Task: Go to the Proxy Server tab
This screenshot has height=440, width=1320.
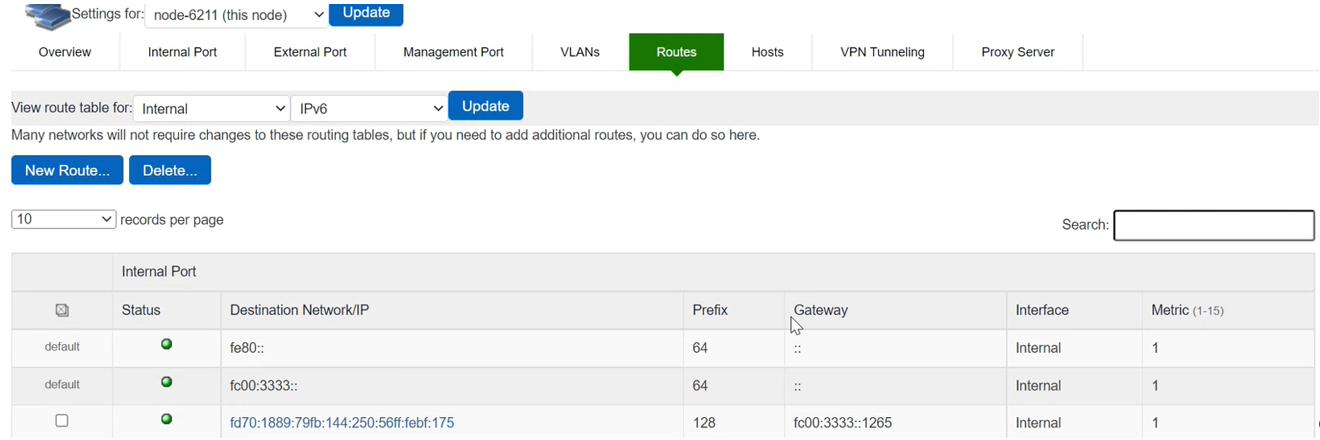Action: pos(1017,52)
